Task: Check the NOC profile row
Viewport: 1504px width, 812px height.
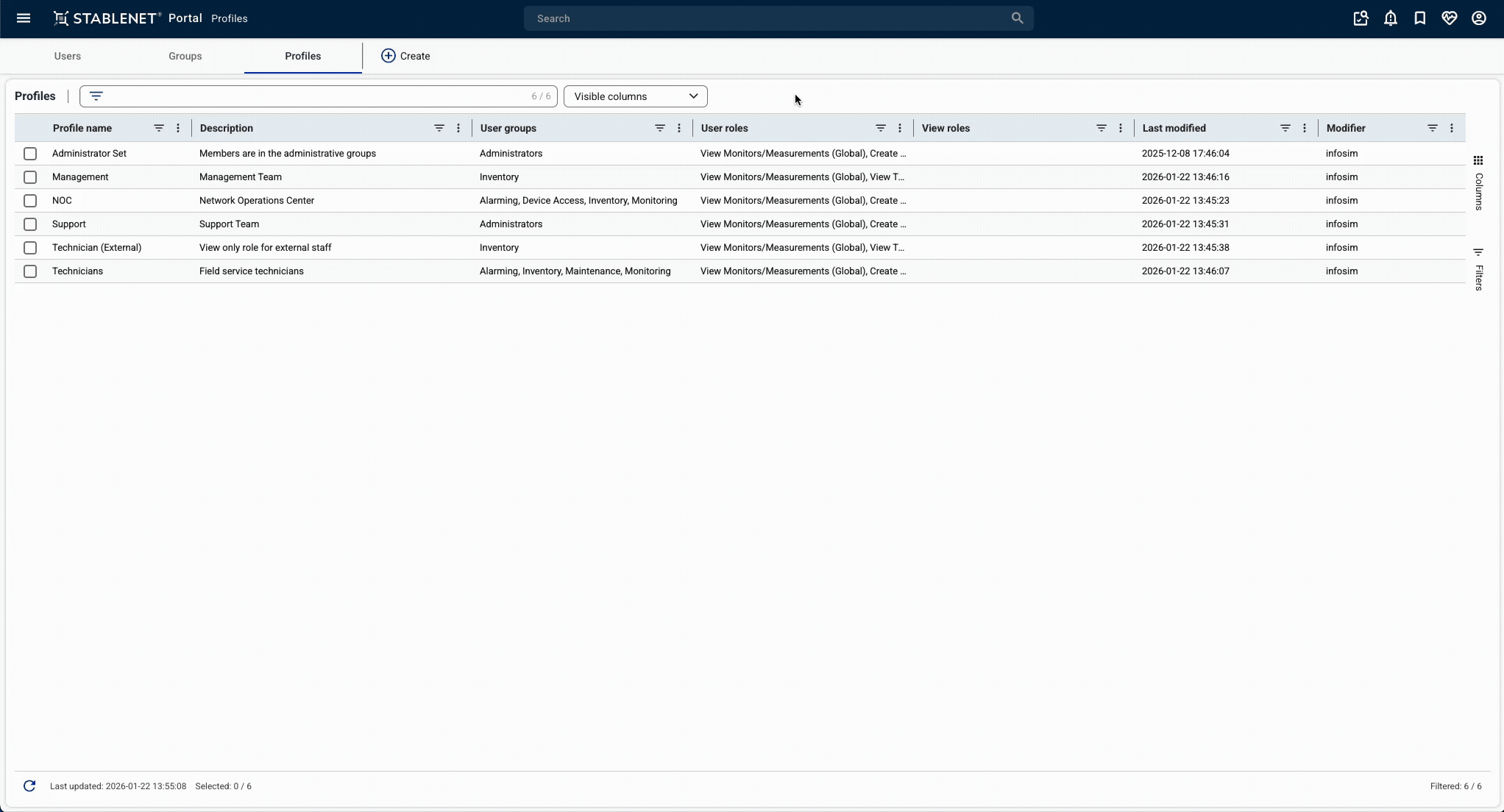Action: pos(30,201)
